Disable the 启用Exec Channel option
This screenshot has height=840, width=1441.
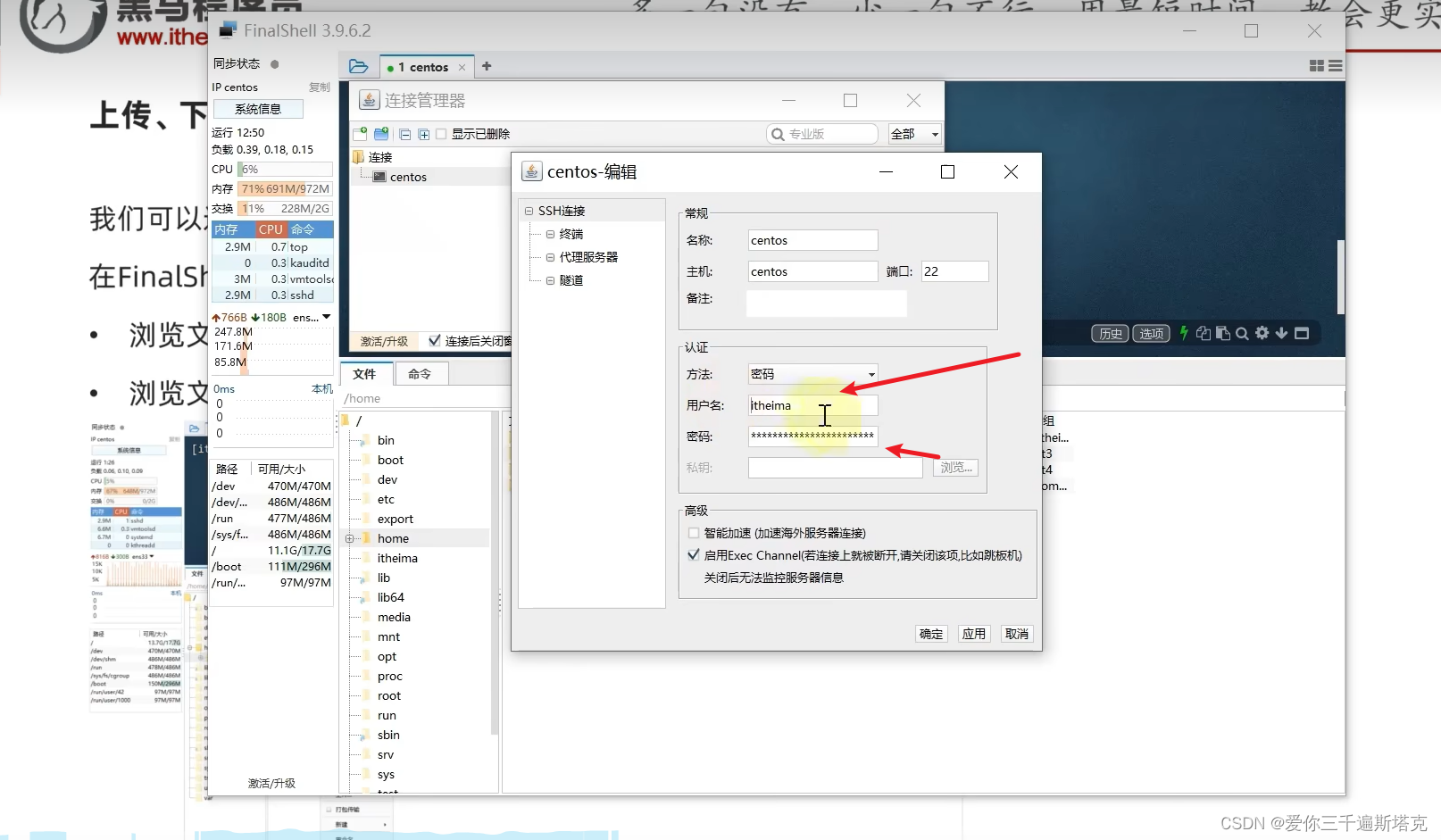(694, 554)
